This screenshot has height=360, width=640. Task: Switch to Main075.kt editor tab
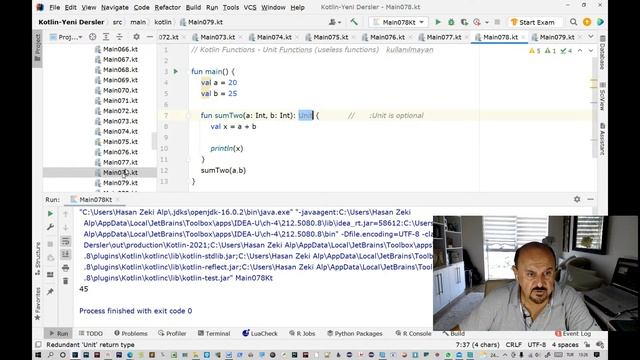[331, 37]
